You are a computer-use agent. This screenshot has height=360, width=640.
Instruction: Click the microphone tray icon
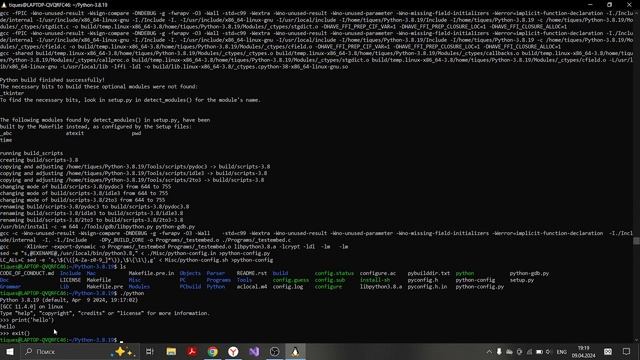[499, 351]
